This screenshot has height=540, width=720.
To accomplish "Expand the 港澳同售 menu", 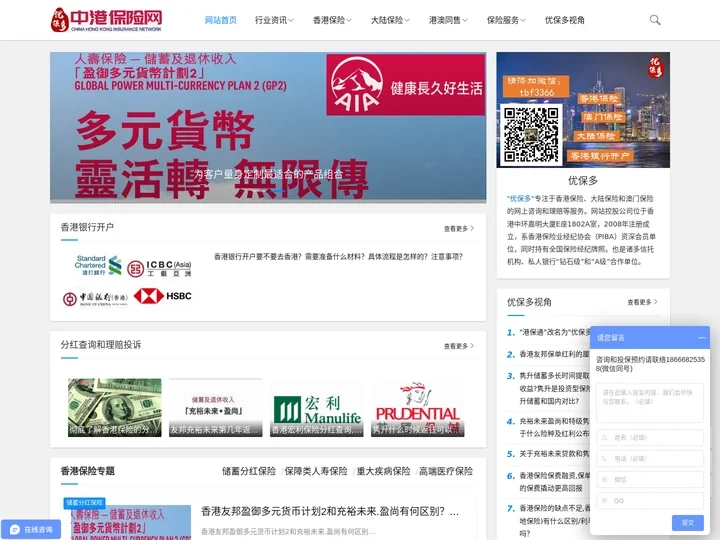I will pos(448,20).
